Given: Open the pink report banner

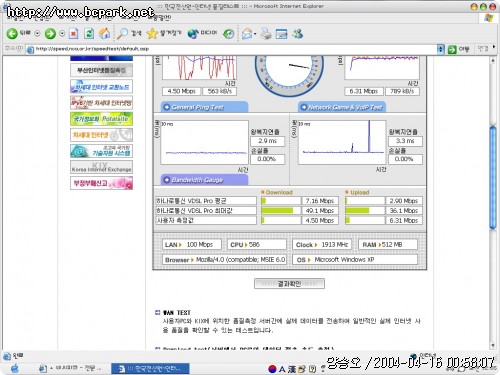Looking at the screenshot, I should pyautogui.click(x=101, y=183).
